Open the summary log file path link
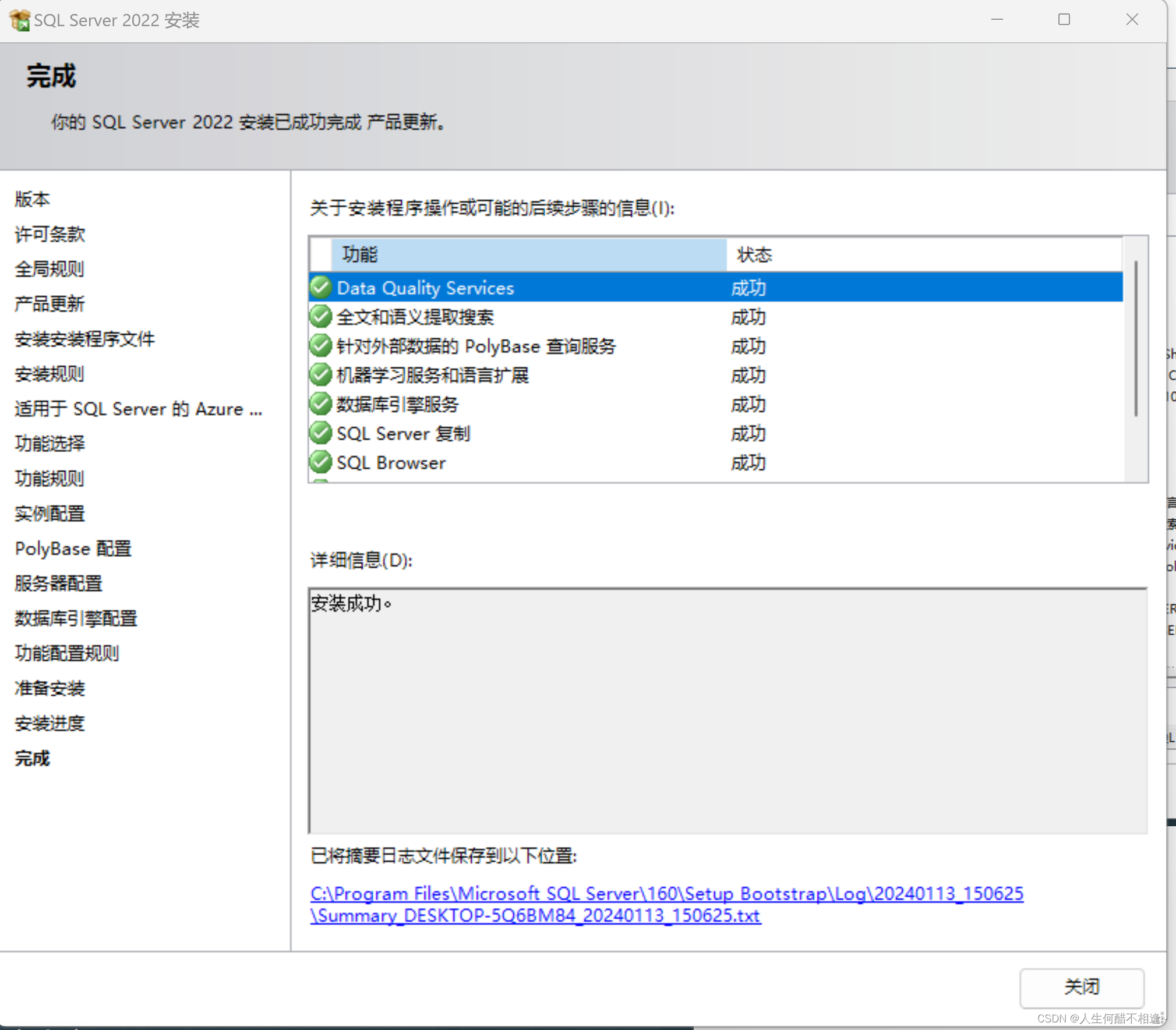Viewport: 1176px width, 1030px height. point(667,904)
